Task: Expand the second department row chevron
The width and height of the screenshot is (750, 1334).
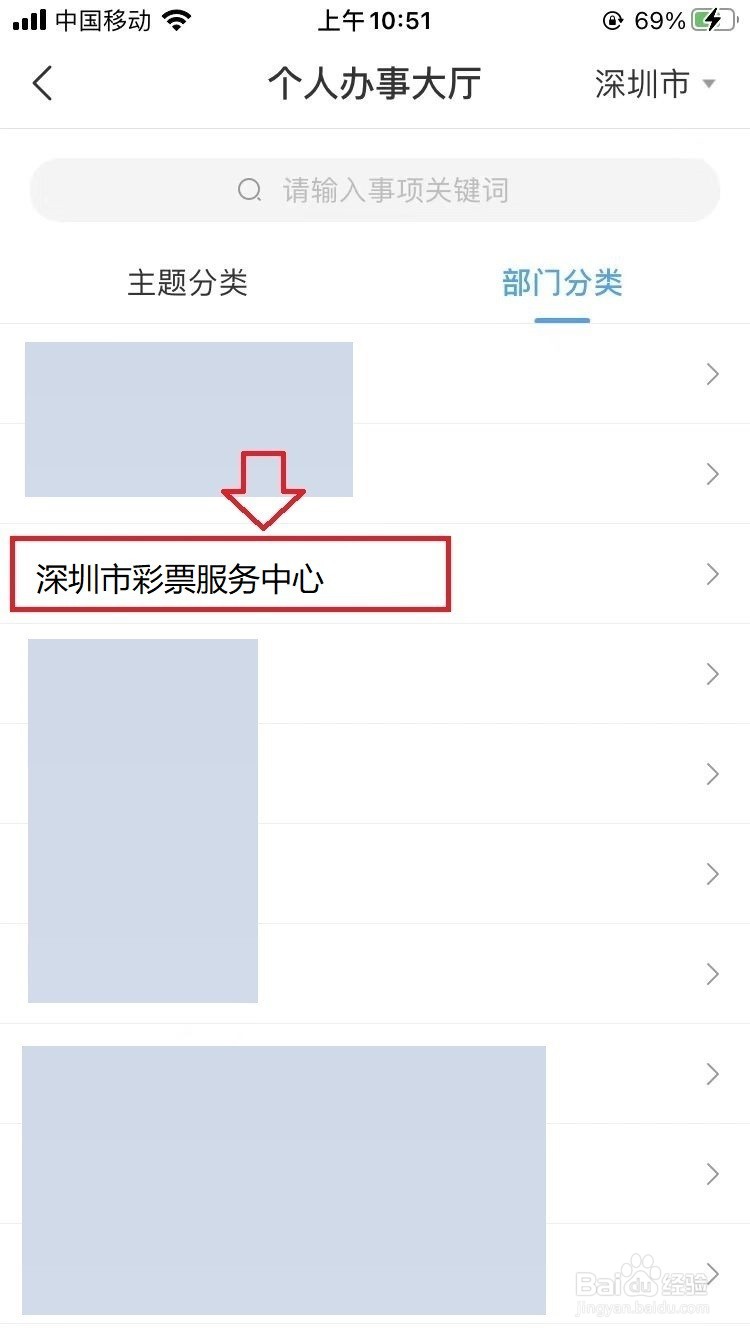Action: (713, 474)
